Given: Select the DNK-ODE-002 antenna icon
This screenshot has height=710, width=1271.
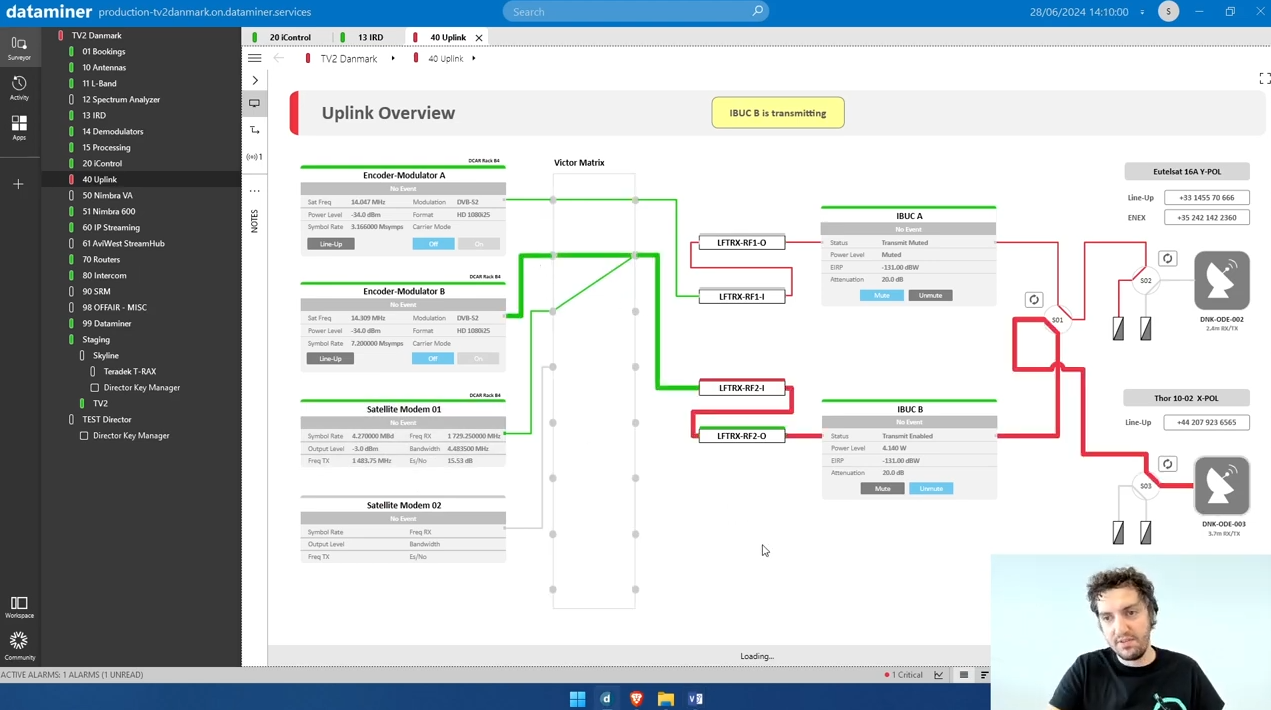Looking at the screenshot, I should click(x=1222, y=281).
